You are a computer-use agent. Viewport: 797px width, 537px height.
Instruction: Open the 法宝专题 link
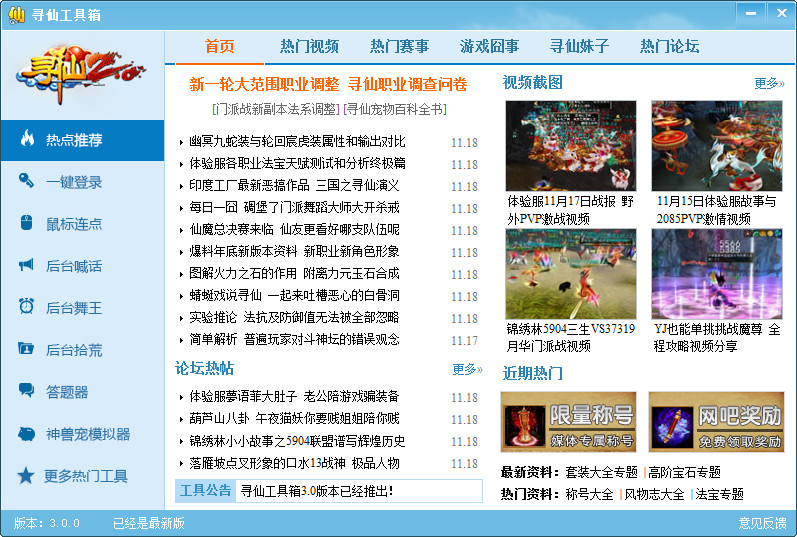click(719, 494)
